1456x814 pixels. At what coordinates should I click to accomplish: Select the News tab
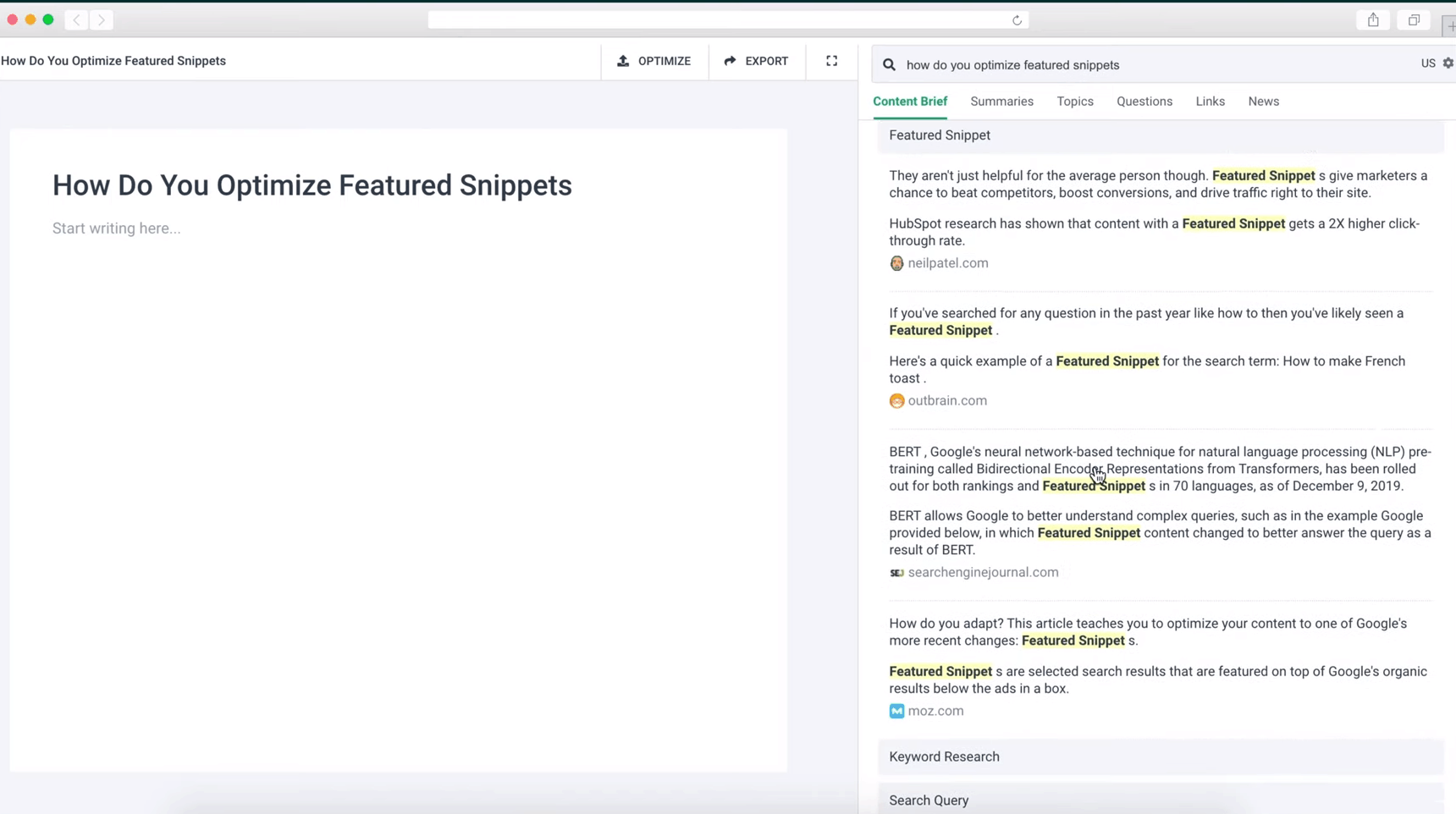[1263, 102]
